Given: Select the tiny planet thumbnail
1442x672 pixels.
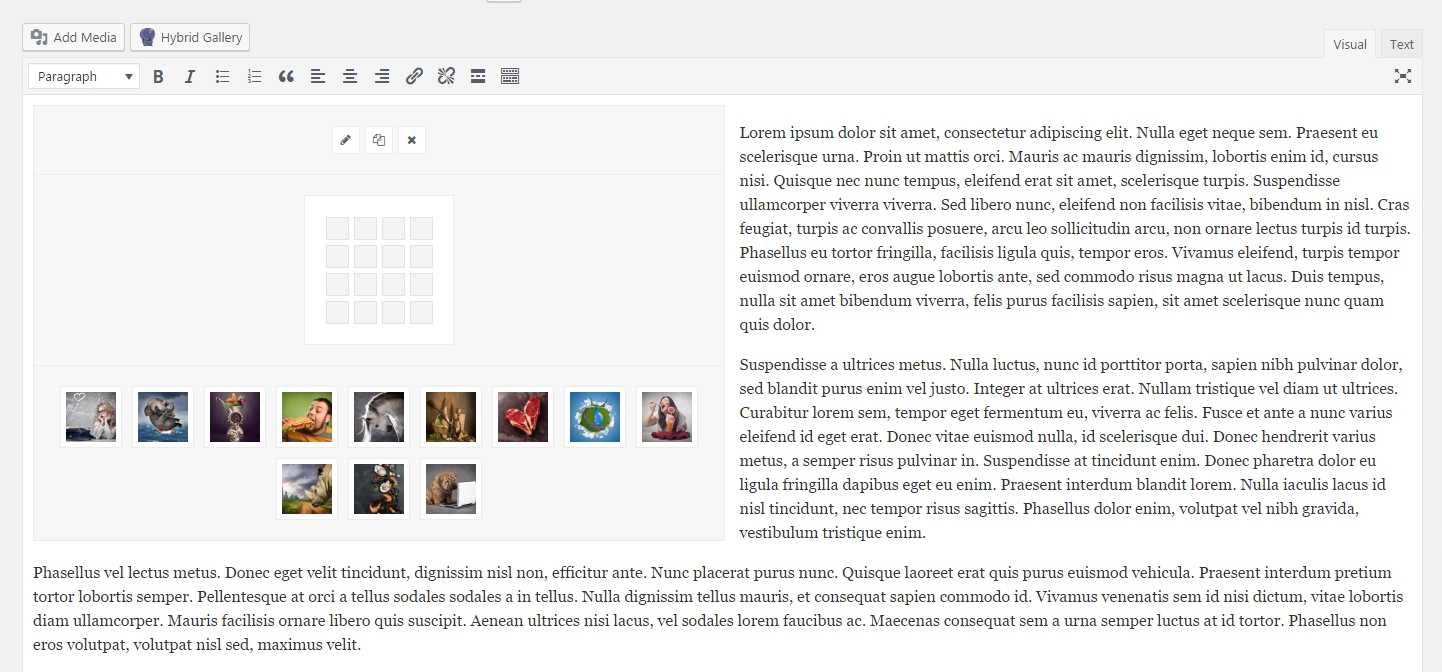Looking at the screenshot, I should pyautogui.click(x=595, y=417).
